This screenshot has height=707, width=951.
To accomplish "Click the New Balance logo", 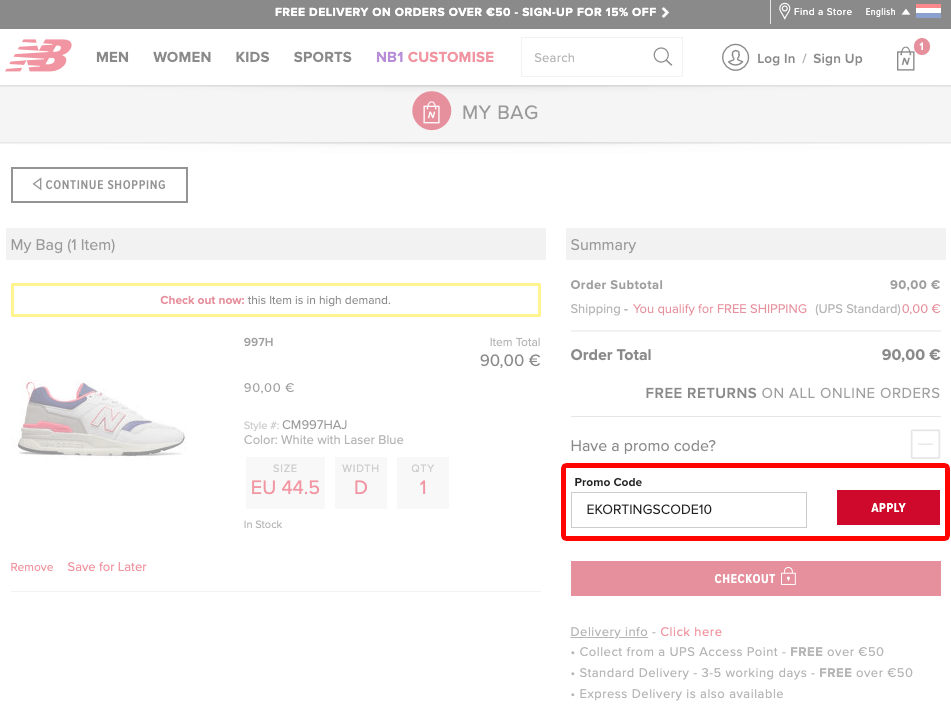I will point(39,56).
